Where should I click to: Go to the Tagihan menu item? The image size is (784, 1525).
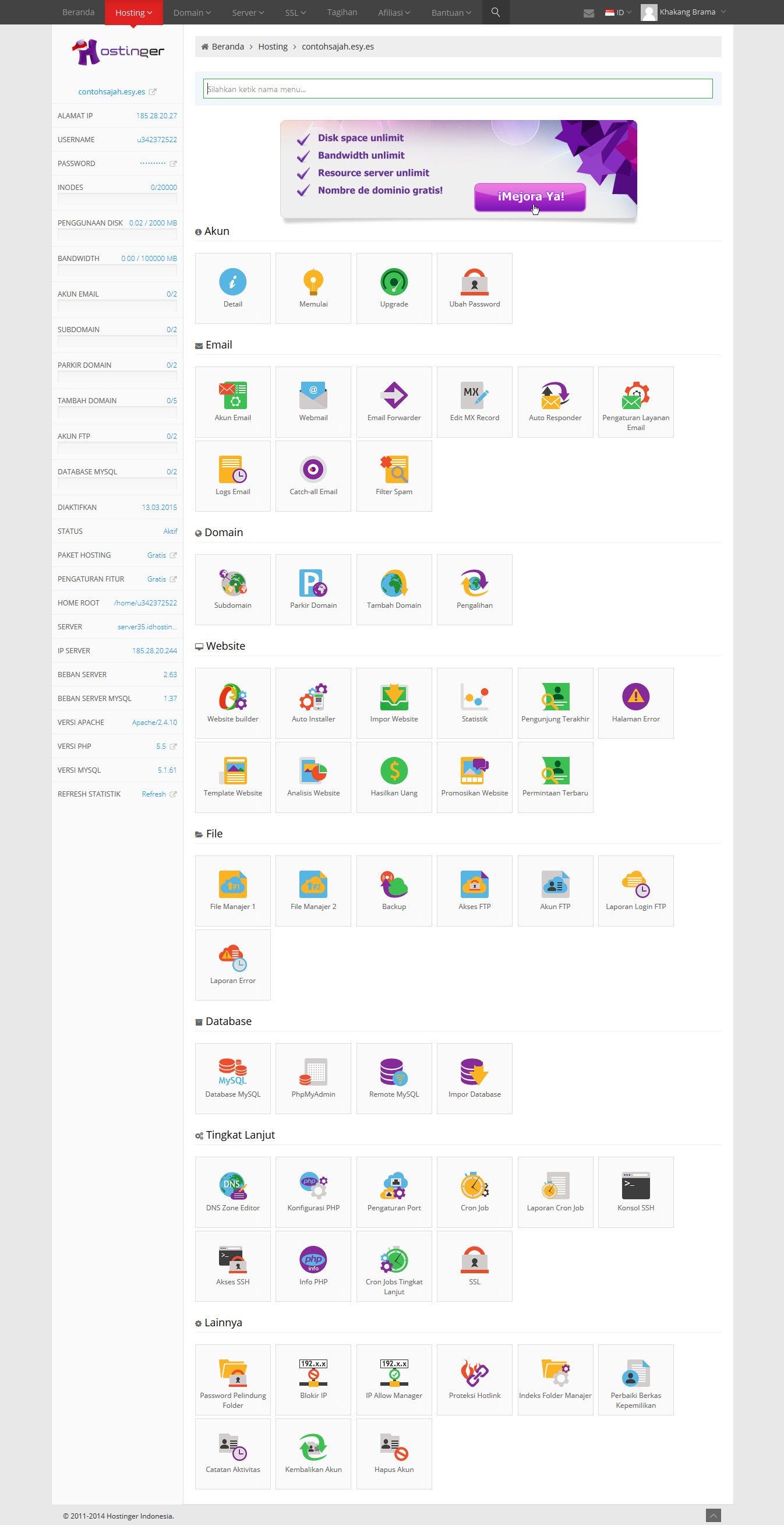click(x=342, y=12)
